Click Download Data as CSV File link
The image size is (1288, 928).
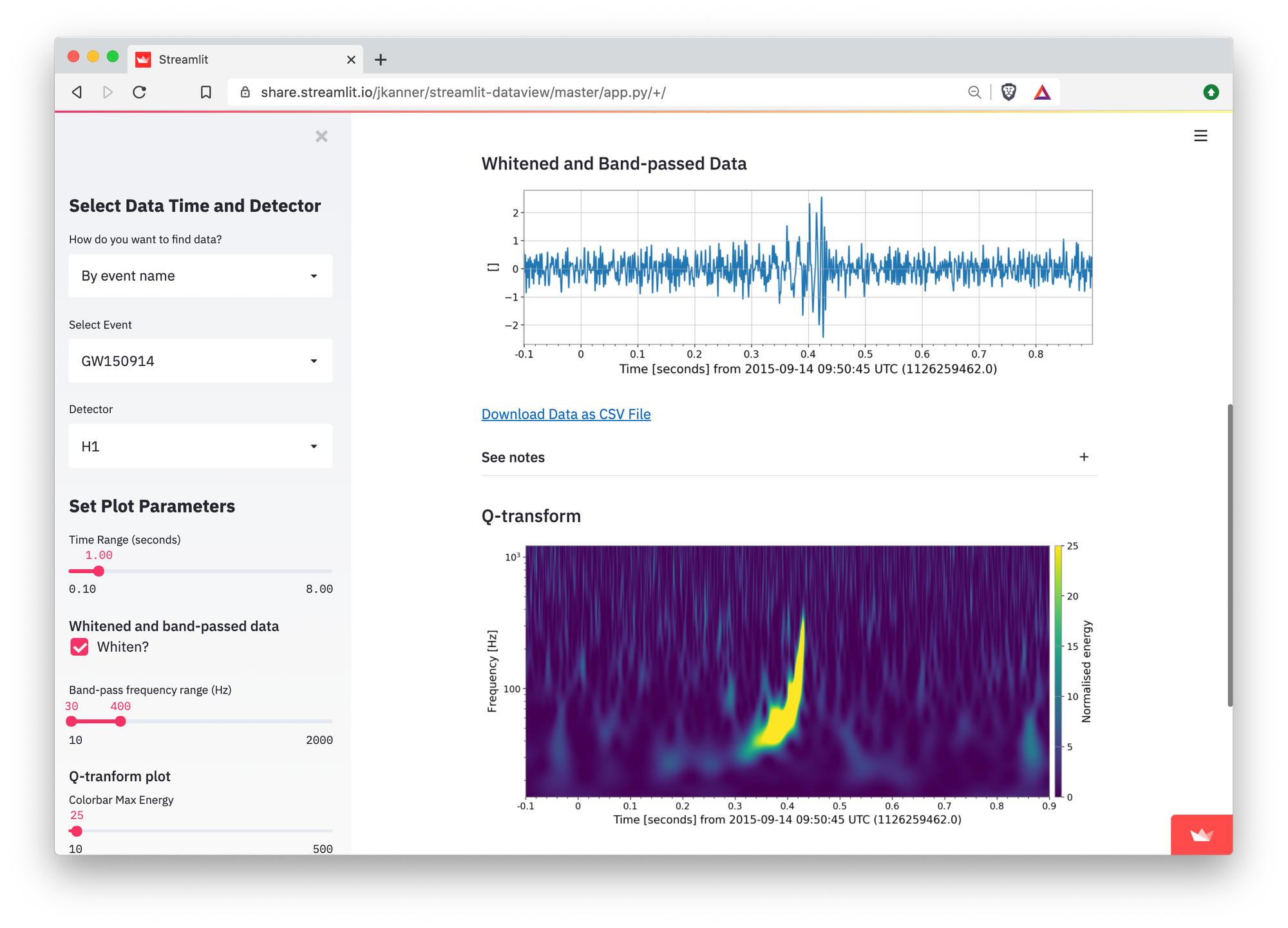pos(566,414)
